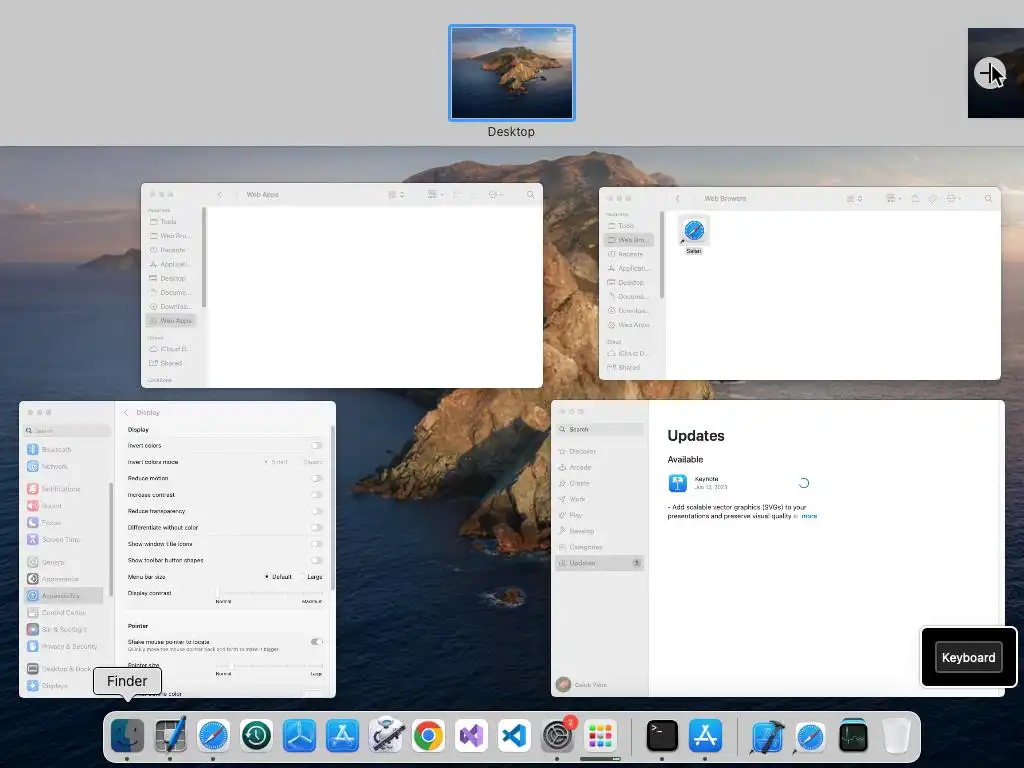Select Tools in Web Apps window sidebar
1024x768 pixels.
click(x=170, y=221)
